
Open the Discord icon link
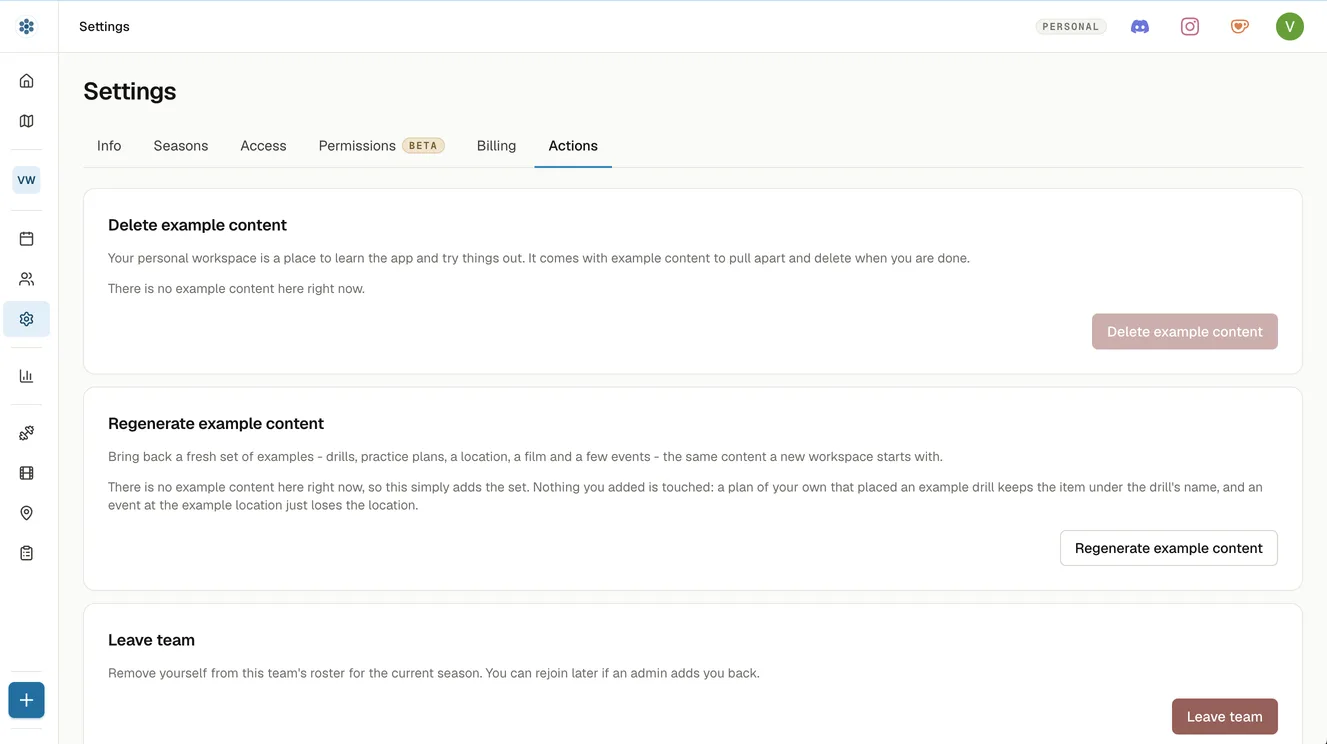coord(1140,27)
